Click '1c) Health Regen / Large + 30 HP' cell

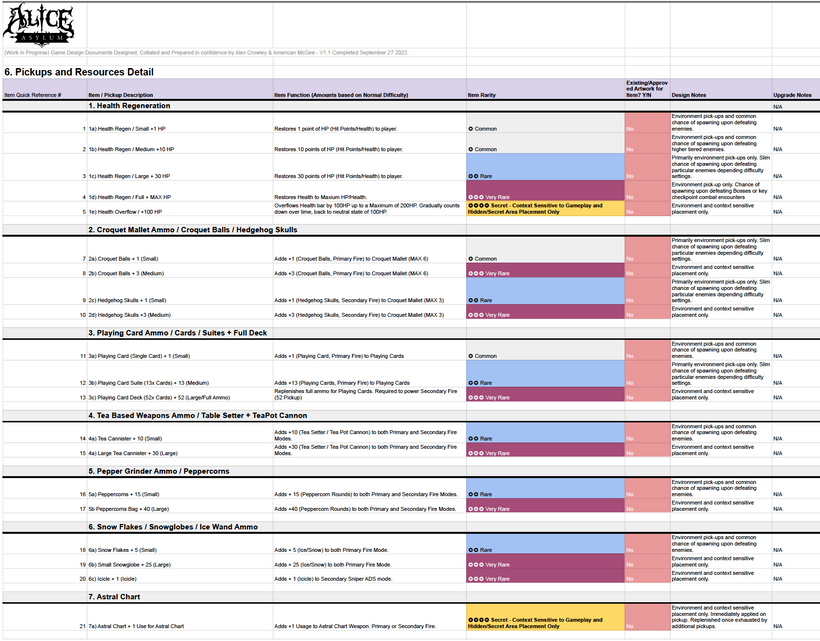180,167
